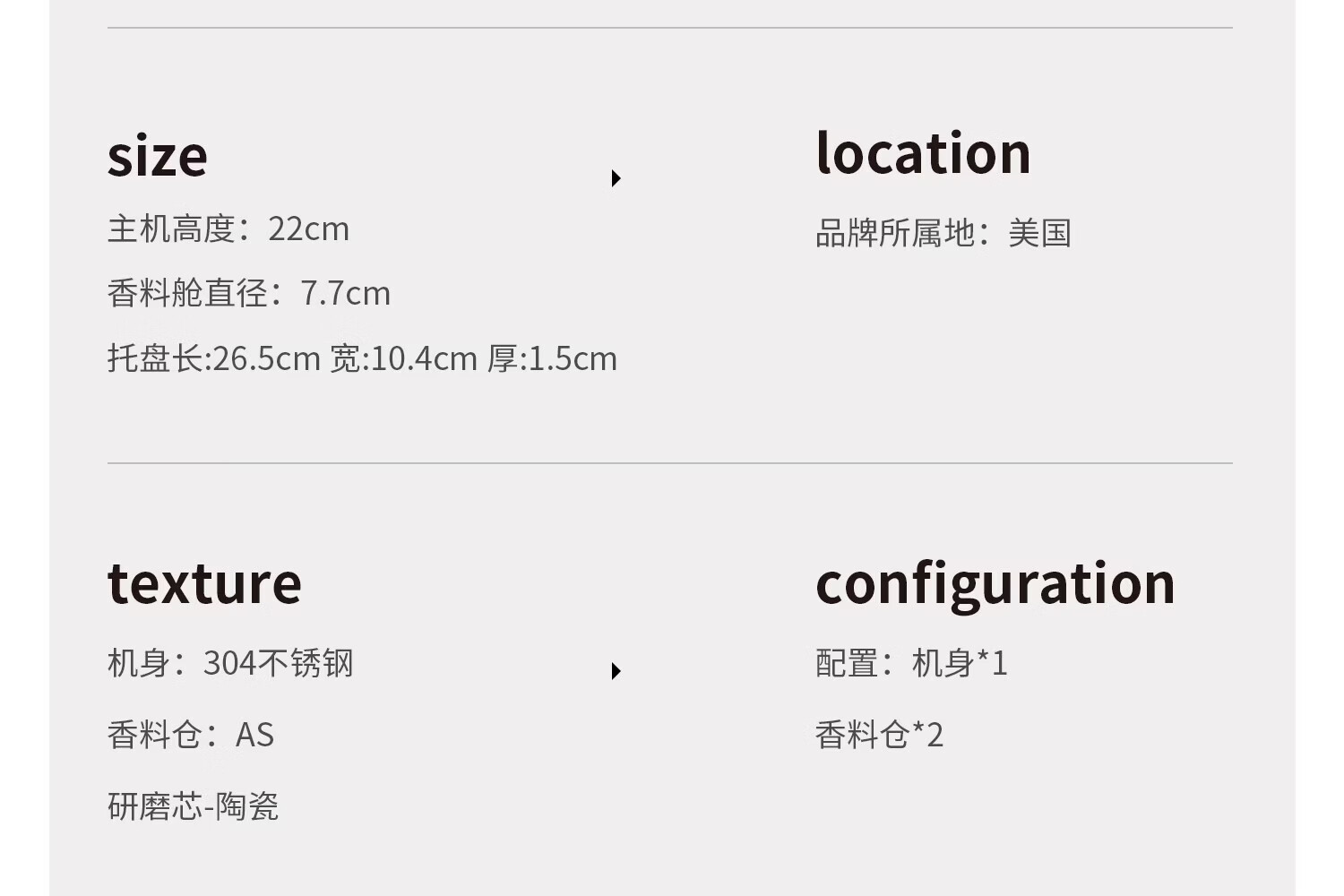Select the 香料仓*2 configuration line
This screenshot has width=1344, height=896.
click(879, 736)
